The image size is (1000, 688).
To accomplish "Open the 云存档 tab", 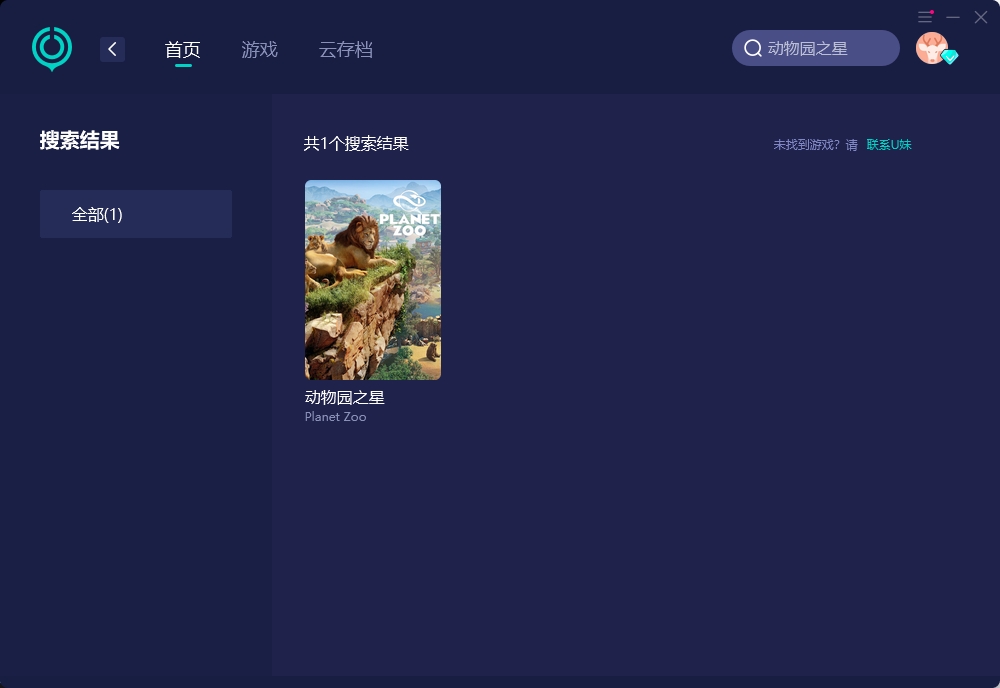I will pyautogui.click(x=346, y=48).
